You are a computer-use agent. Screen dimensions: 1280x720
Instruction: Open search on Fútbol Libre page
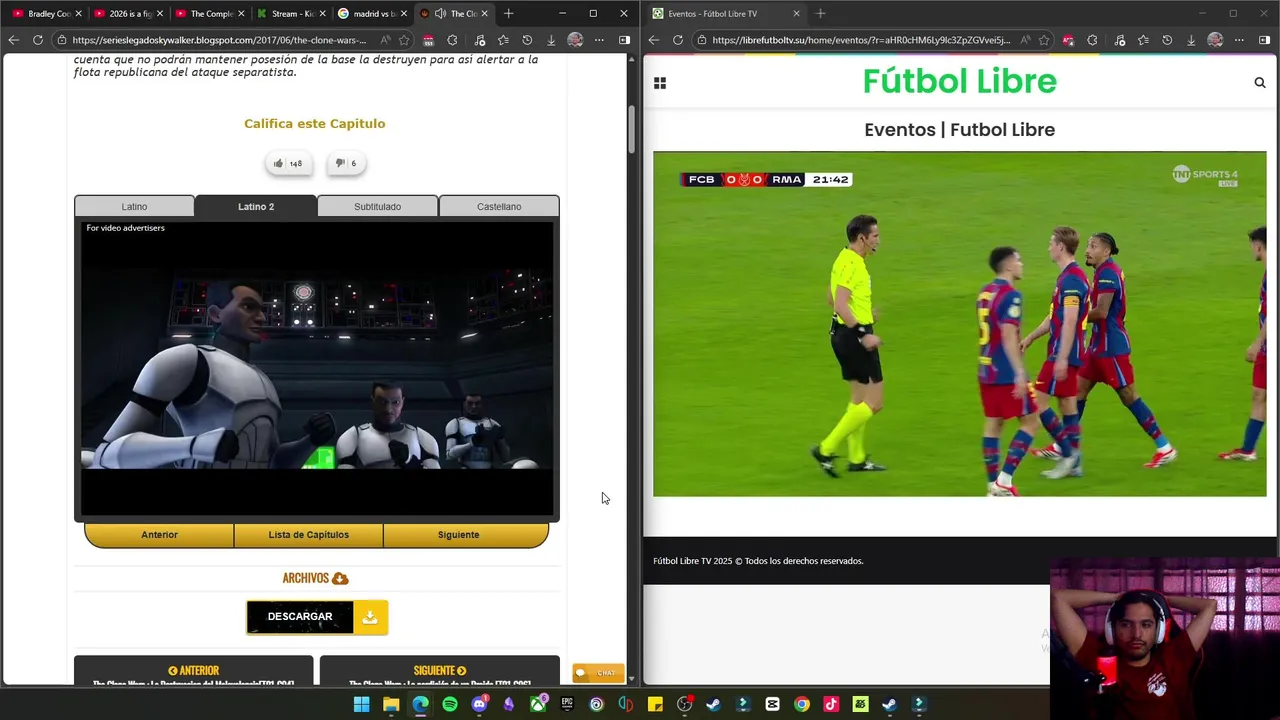1260,83
